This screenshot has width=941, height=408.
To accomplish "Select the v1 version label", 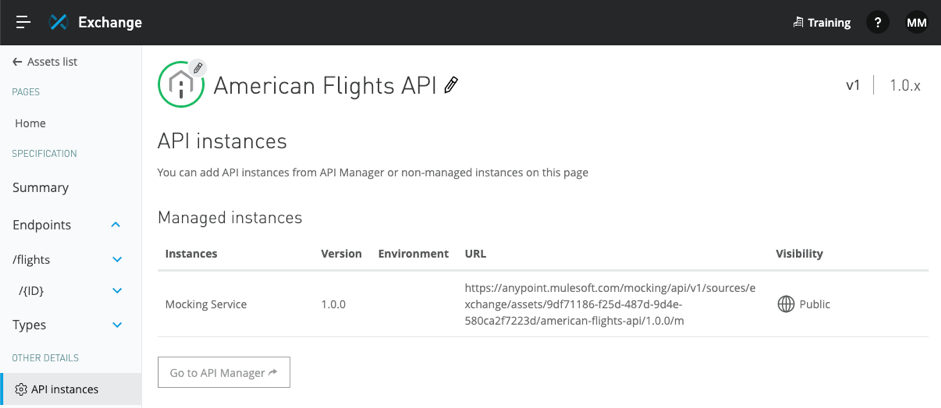I will pyautogui.click(x=853, y=85).
